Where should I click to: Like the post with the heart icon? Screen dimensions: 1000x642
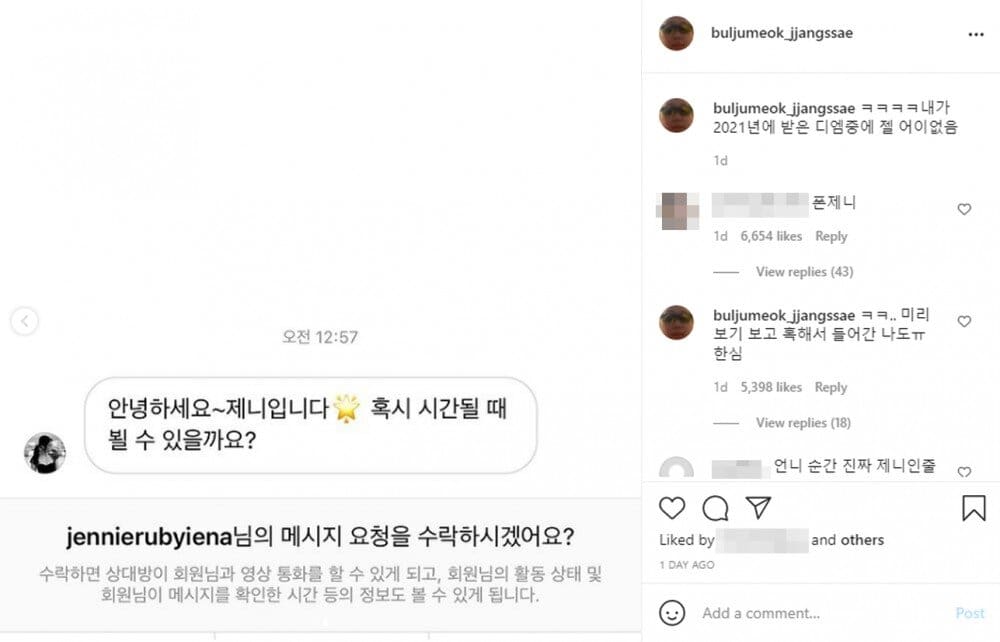coord(672,508)
